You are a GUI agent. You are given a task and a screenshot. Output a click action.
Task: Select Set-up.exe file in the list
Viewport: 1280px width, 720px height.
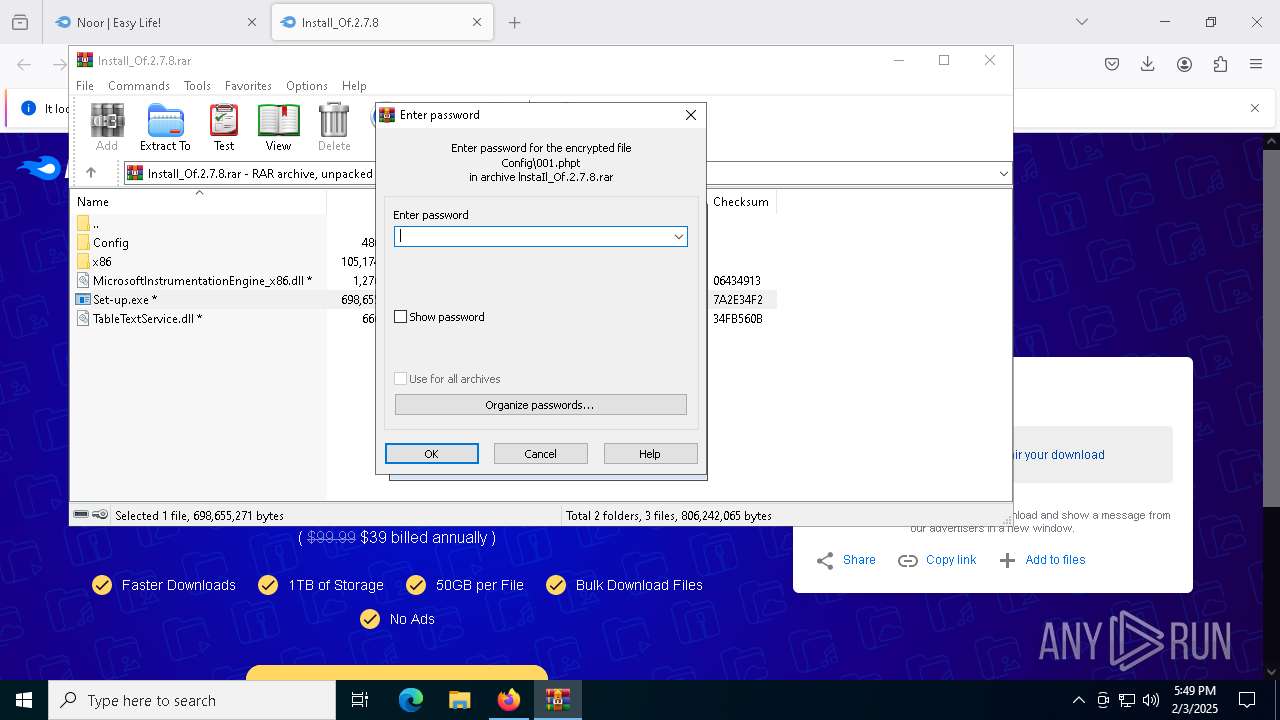pyautogui.click(x=125, y=299)
